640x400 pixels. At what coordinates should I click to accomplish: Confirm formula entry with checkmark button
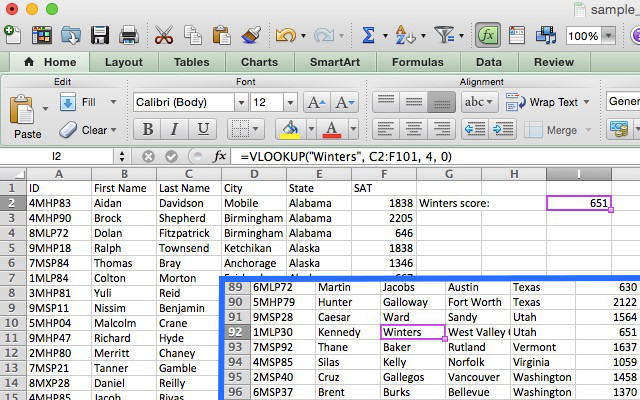click(171, 156)
